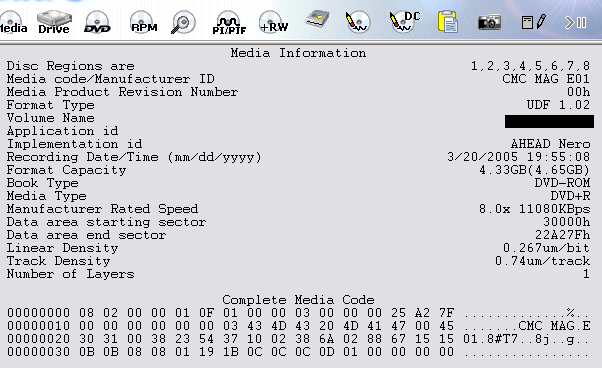Click the '0.74um/track' value
602x368 pixels.
point(542,261)
